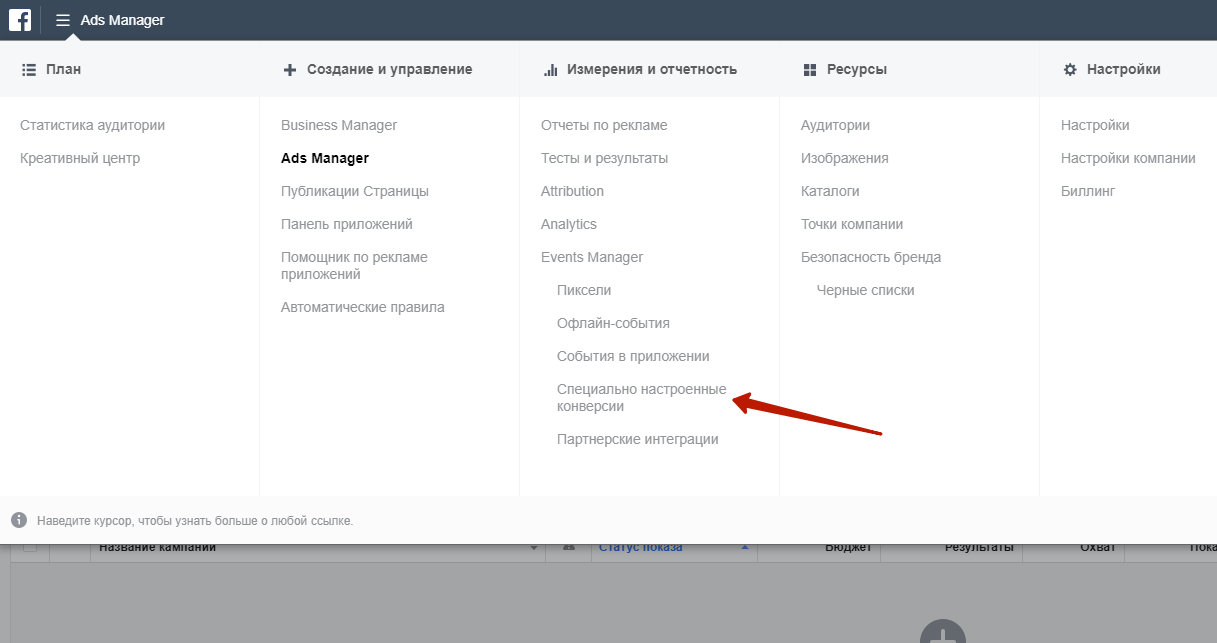
Task: Open Аудитории in the Ресурсы column
Action: click(x=835, y=125)
